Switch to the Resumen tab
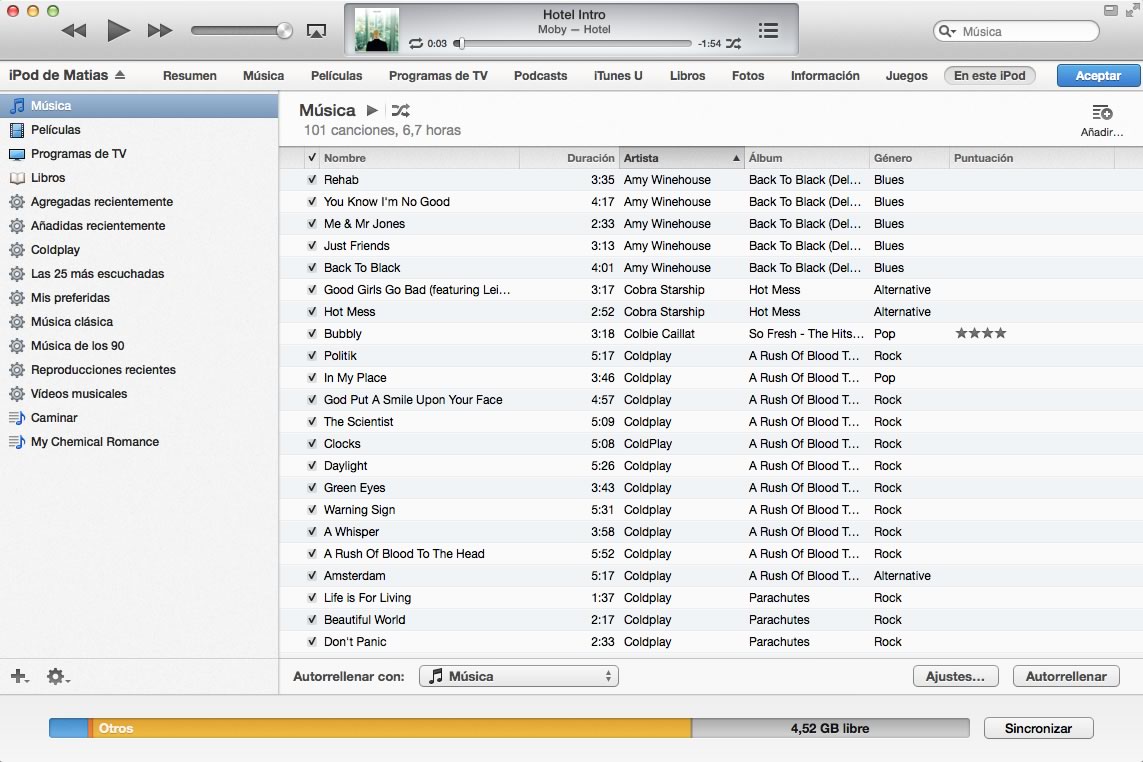The image size is (1143, 762). (190, 76)
